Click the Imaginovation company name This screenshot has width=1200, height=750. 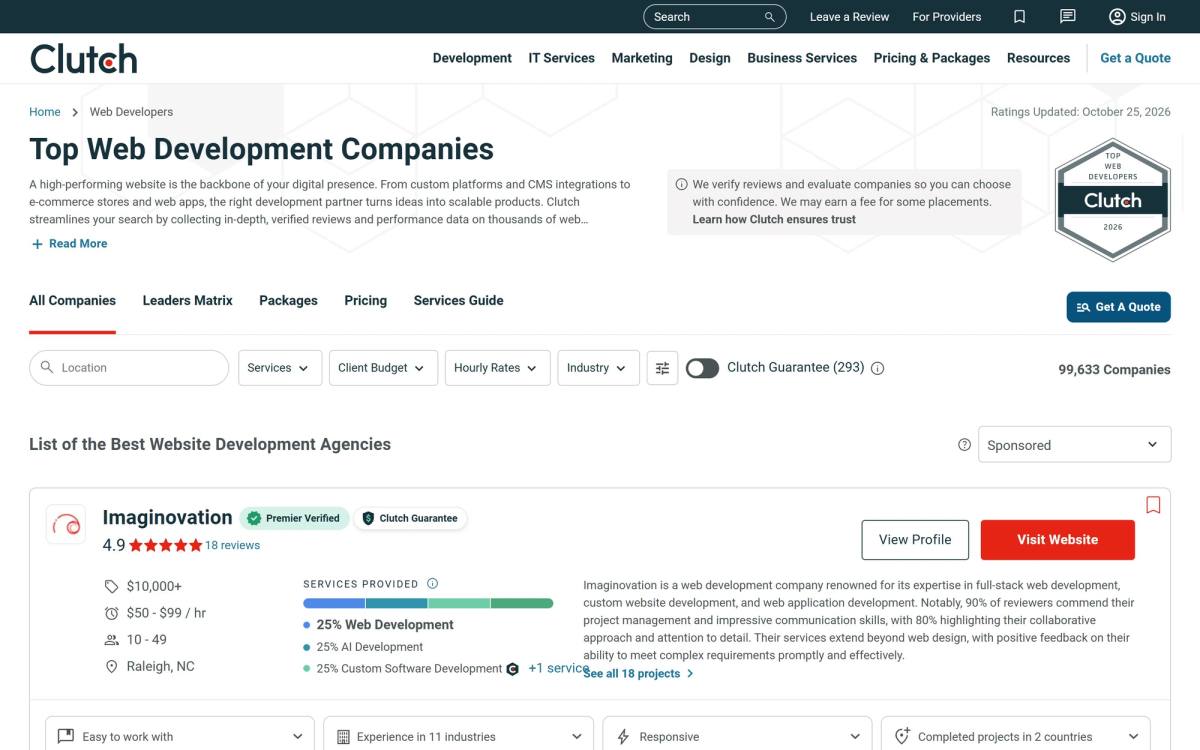167,517
